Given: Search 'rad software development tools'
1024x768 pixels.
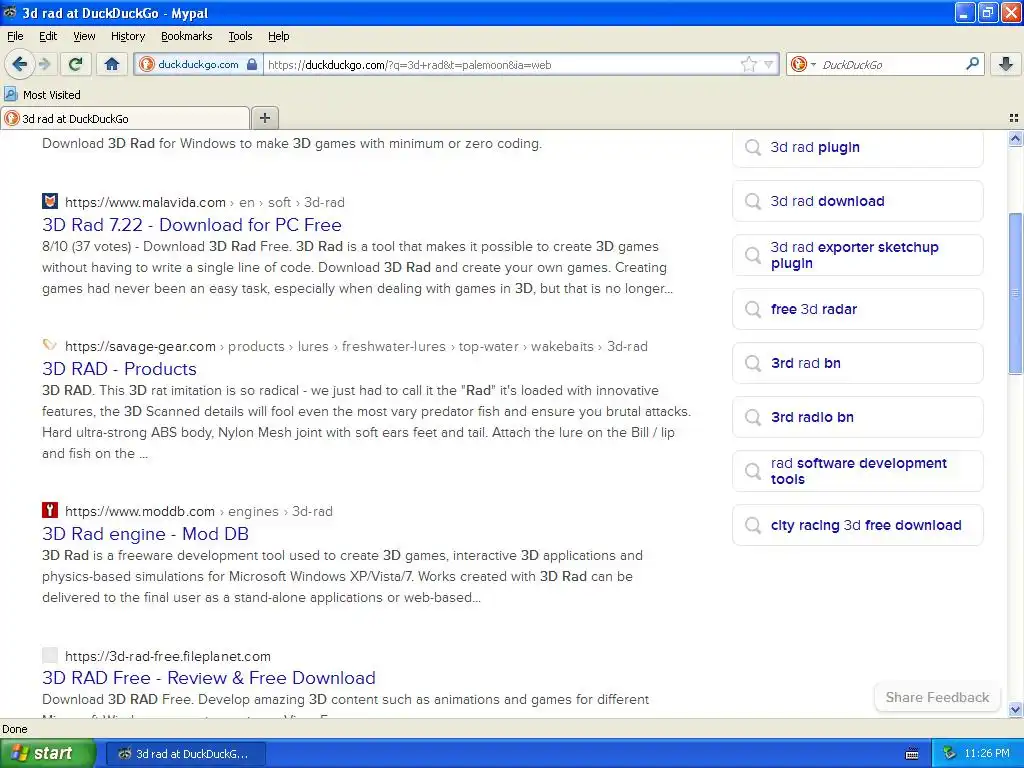Looking at the screenshot, I should pyautogui.click(x=857, y=471).
